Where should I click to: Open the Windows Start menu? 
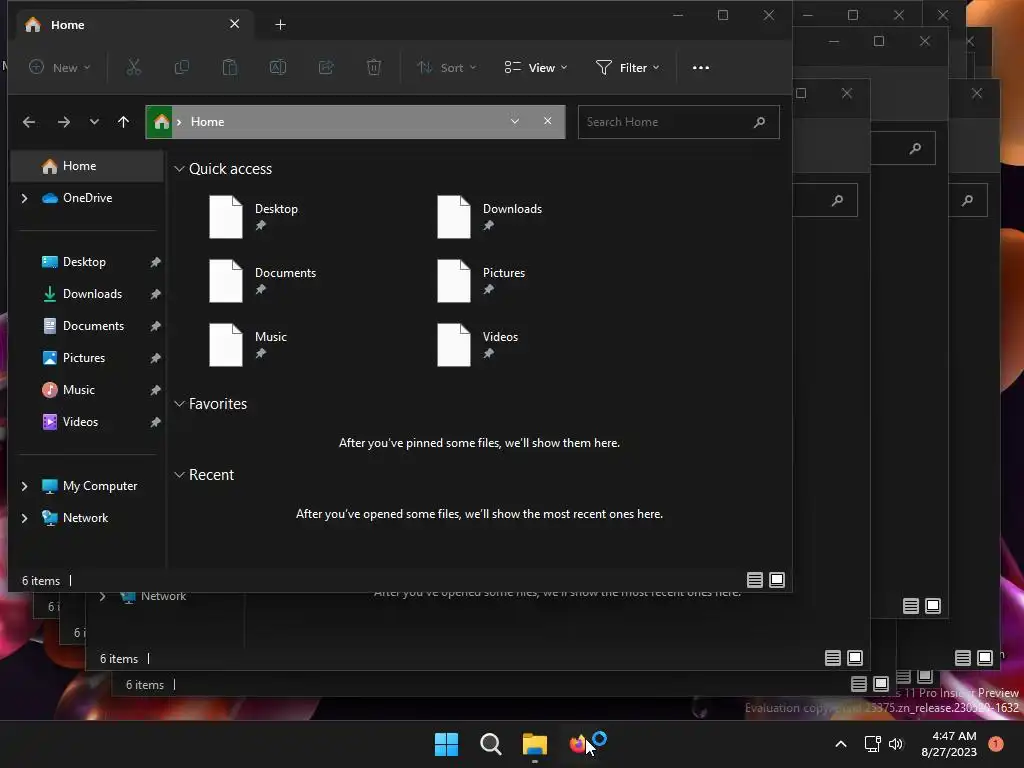(x=447, y=744)
